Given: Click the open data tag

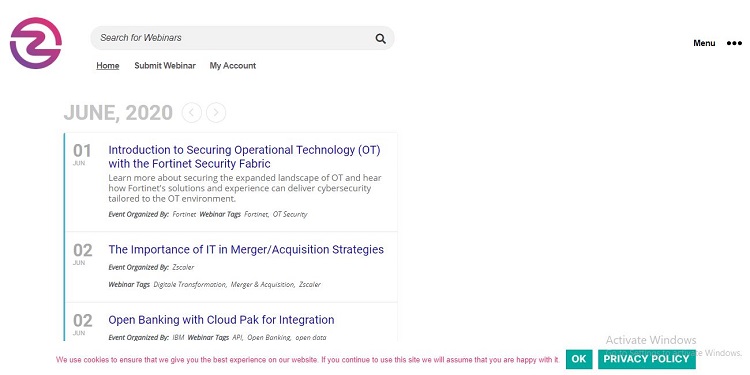Looking at the screenshot, I should (x=311, y=338).
